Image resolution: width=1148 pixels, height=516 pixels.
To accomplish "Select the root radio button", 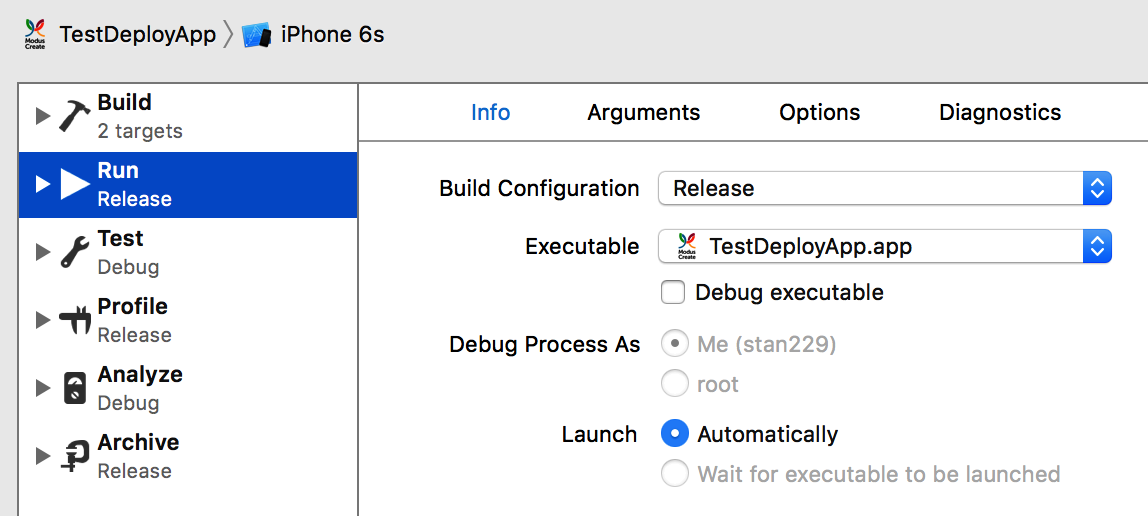I will click(675, 384).
